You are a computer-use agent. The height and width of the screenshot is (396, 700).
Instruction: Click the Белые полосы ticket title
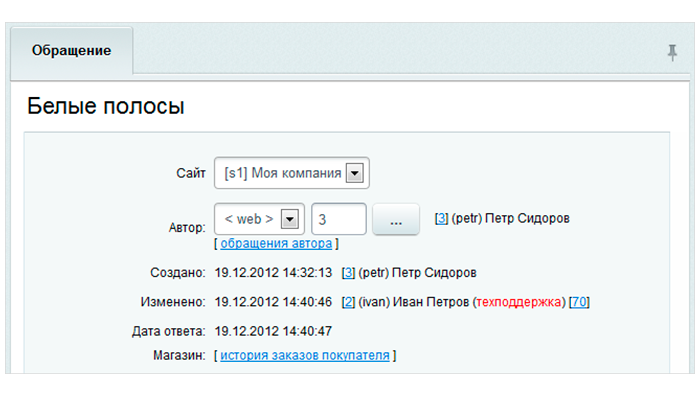click(x=106, y=106)
